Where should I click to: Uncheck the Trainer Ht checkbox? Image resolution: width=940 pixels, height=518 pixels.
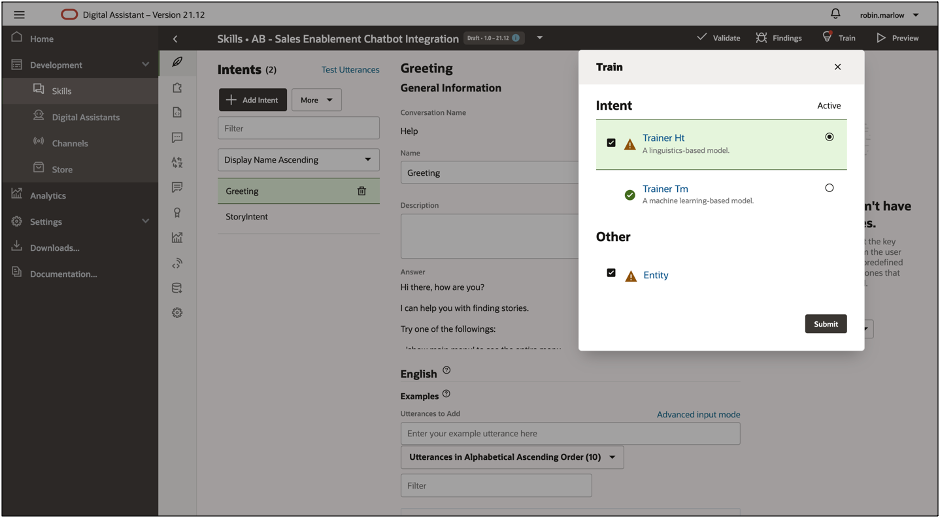pyautogui.click(x=611, y=142)
